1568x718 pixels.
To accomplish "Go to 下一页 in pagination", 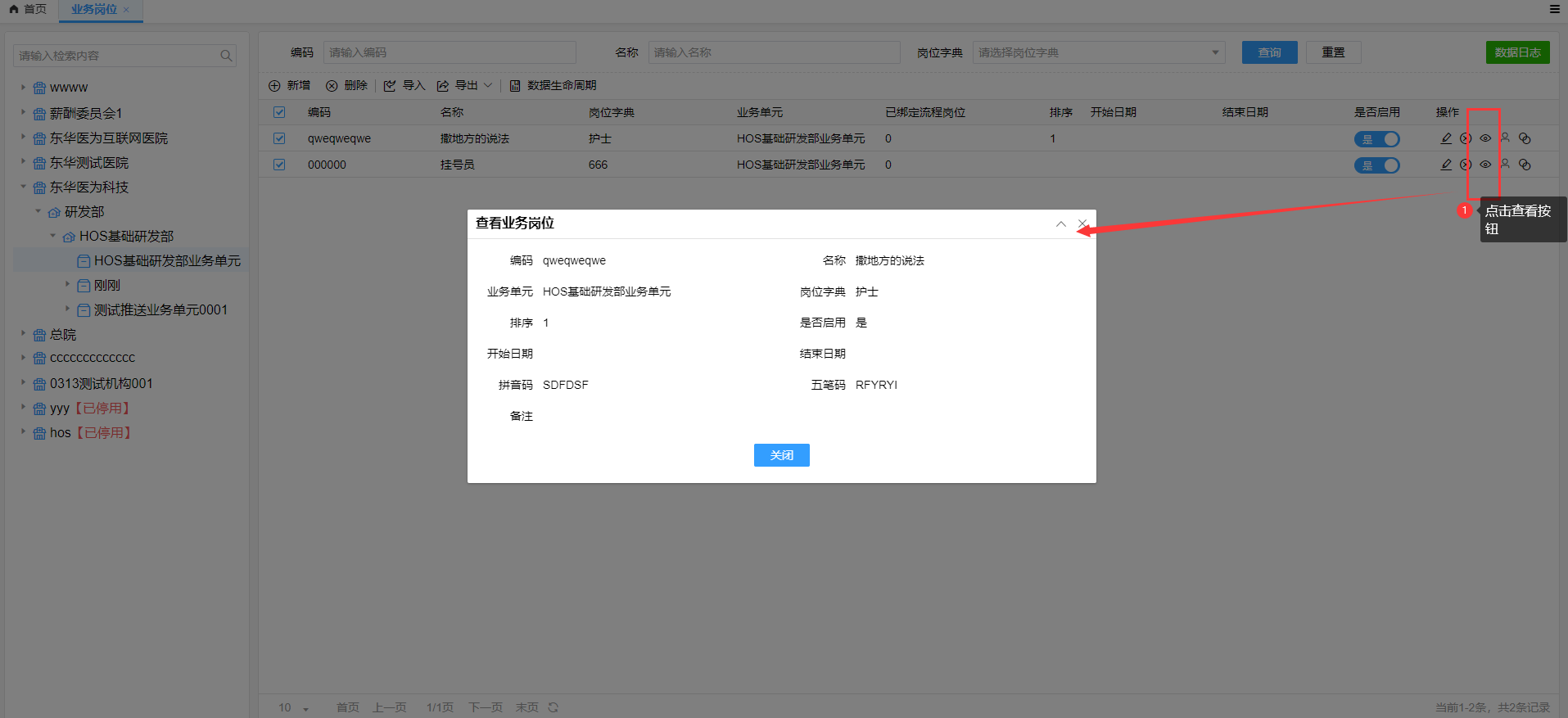I will [x=485, y=707].
